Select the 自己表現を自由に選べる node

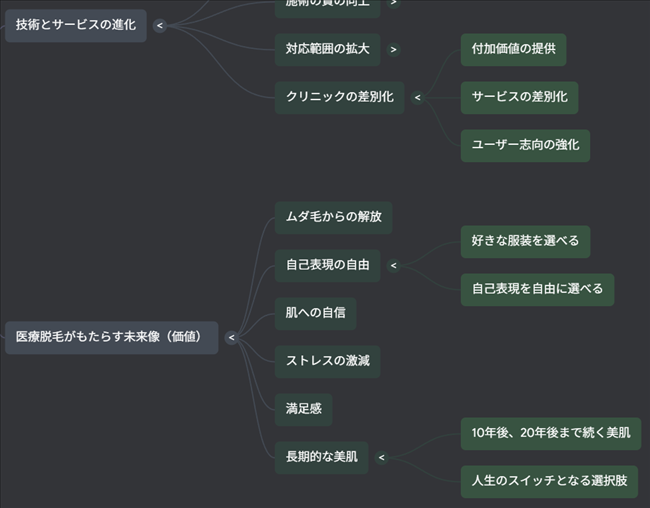537,289
